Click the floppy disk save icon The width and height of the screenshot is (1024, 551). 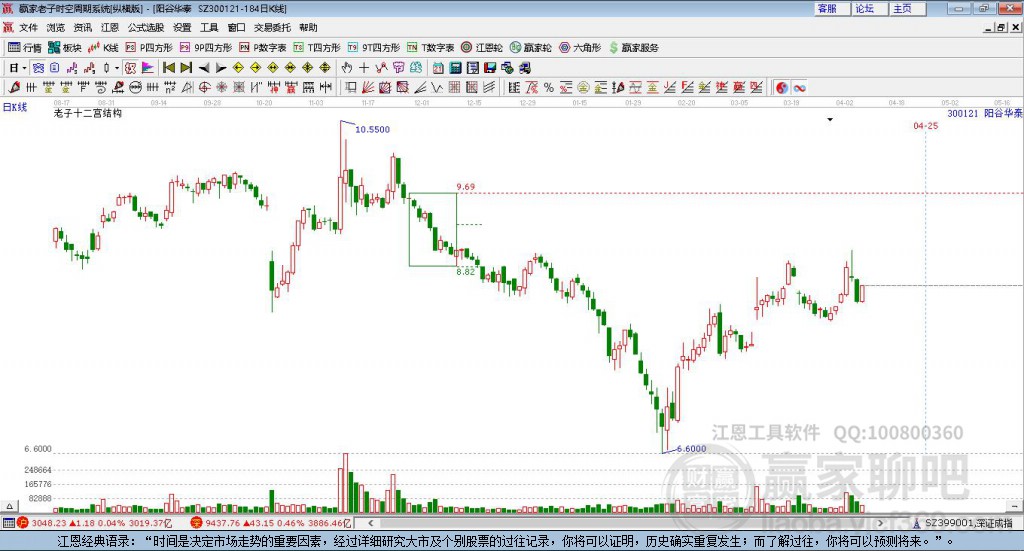tap(490, 68)
